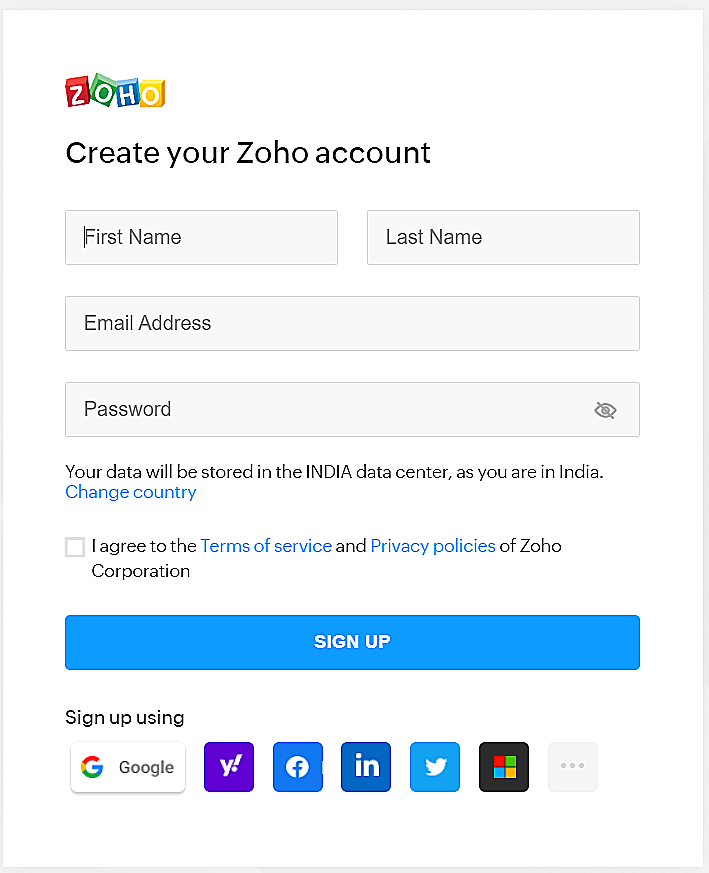Open Terms of service link
Viewport: 709px width, 873px height.
[x=266, y=546]
